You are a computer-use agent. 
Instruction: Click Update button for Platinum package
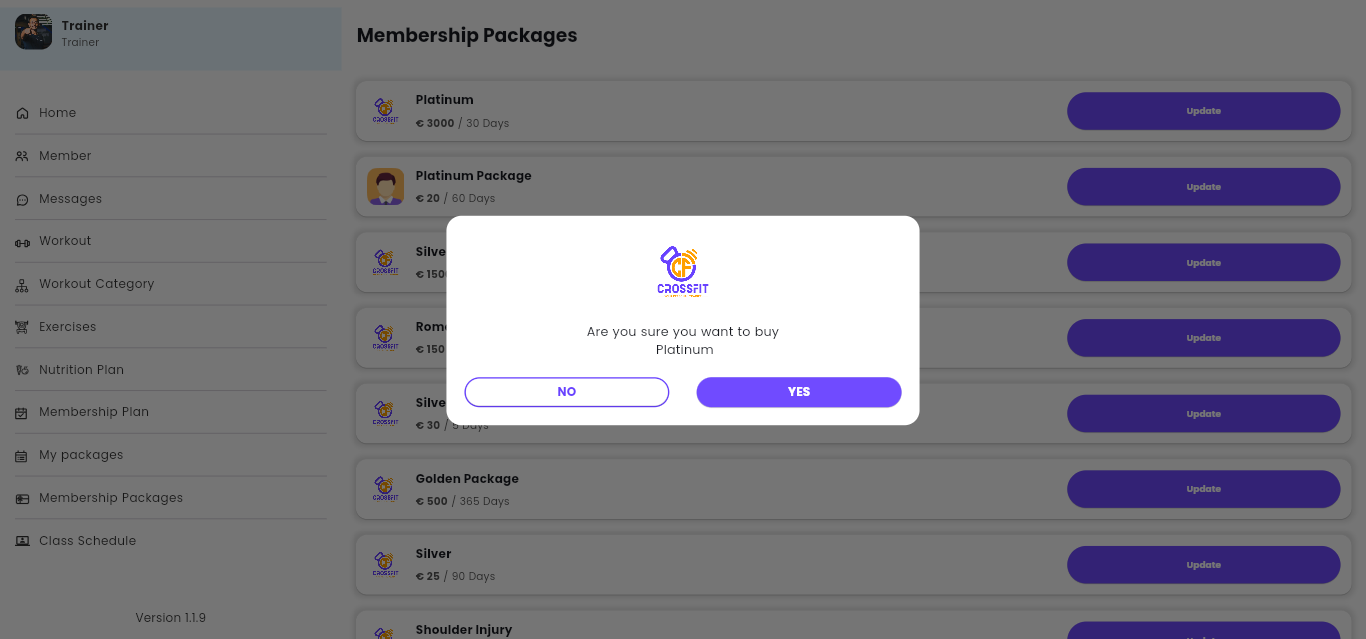coord(1204,111)
